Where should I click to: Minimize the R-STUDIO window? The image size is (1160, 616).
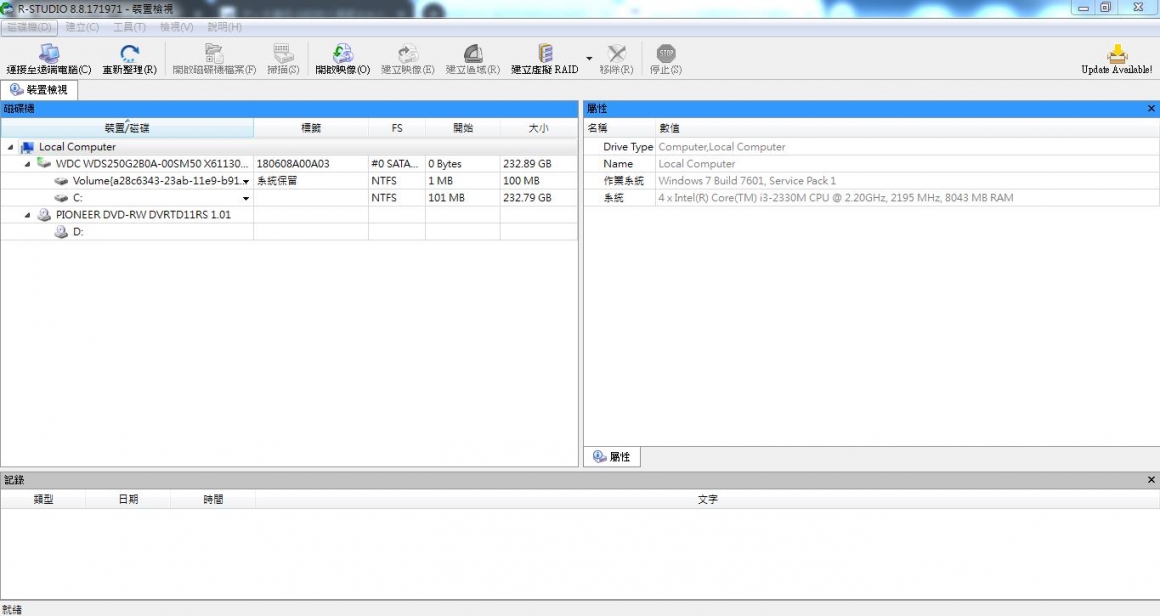tap(1083, 7)
